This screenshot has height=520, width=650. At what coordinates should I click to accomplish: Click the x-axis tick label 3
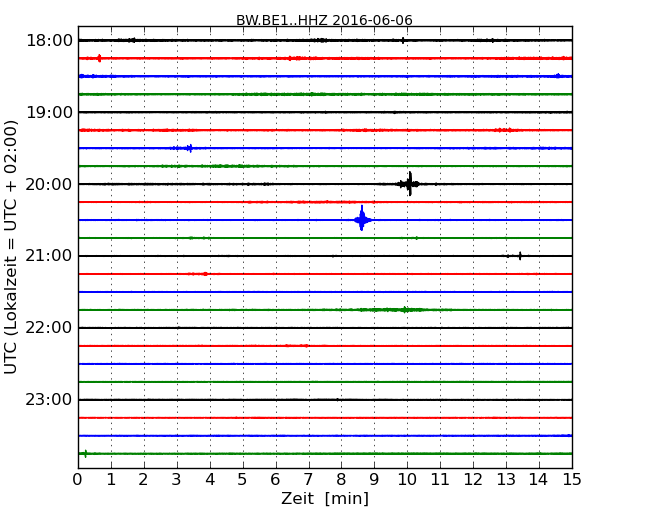click(177, 480)
